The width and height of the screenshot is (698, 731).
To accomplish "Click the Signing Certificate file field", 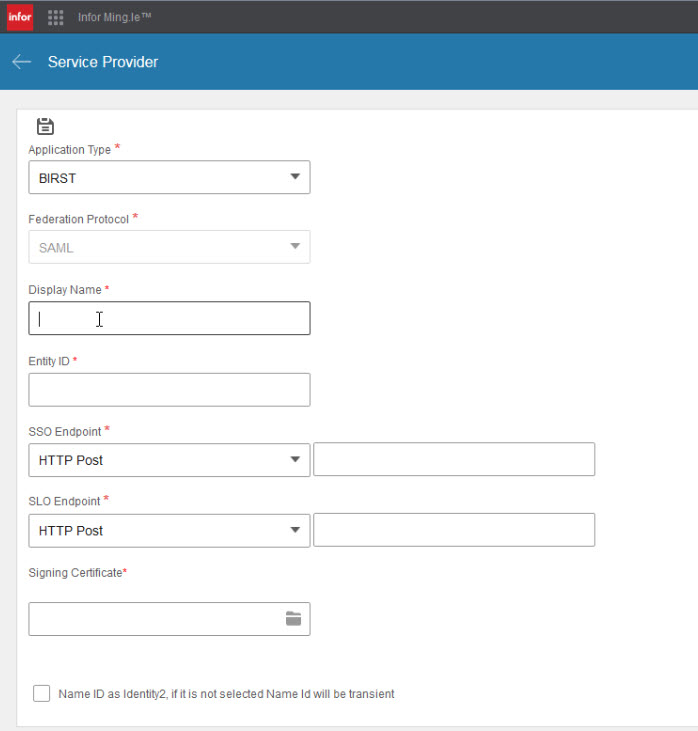I will [169, 619].
